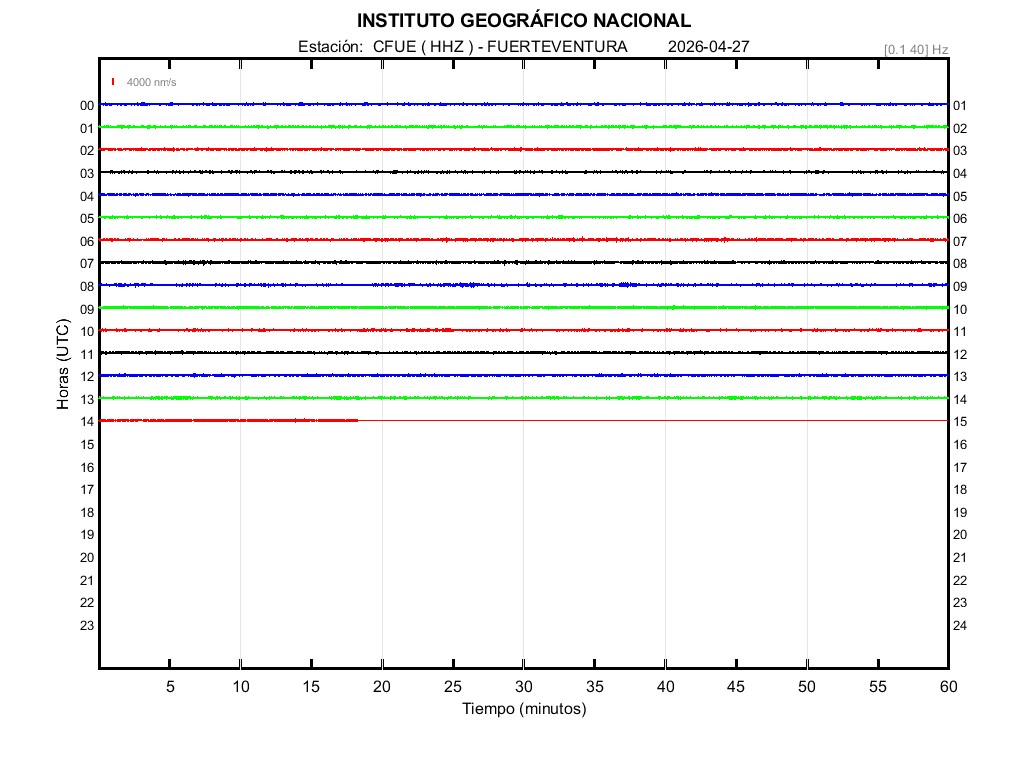Click the INSTITUTO GEOGRÁFICO NACIONAL title
The height and width of the screenshot is (768, 1024).
[523, 21]
